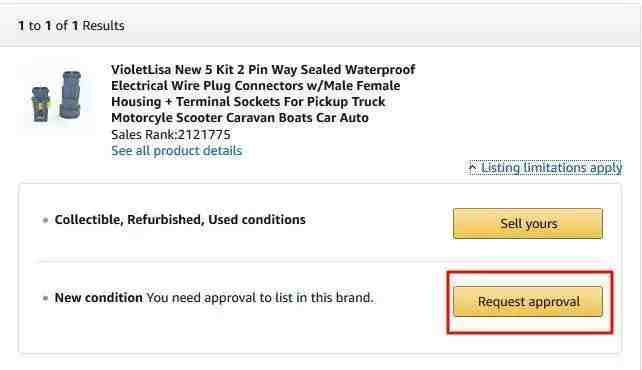Click the New condition label

[x=99, y=298]
